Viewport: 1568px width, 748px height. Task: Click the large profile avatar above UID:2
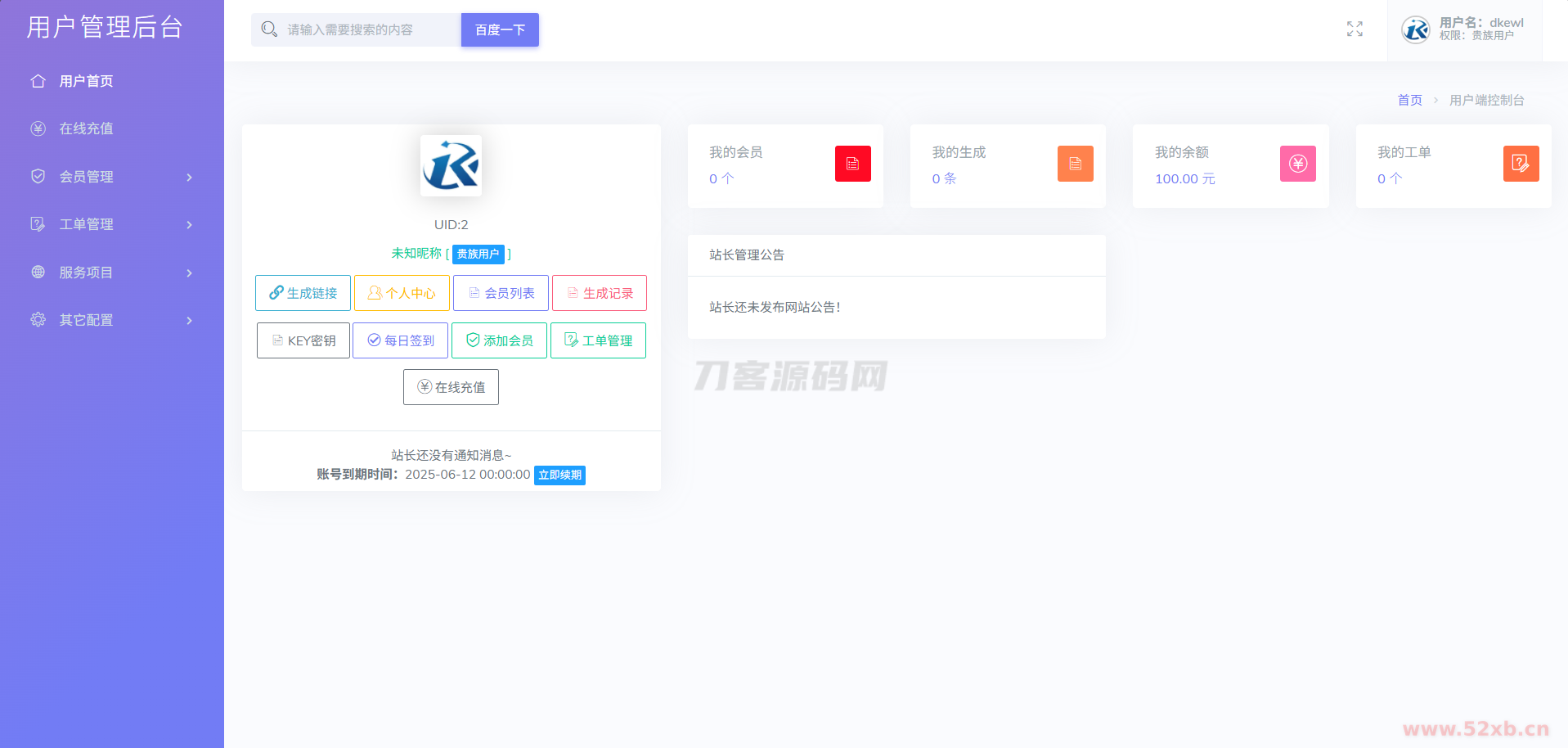pyautogui.click(x=451, y=165)
